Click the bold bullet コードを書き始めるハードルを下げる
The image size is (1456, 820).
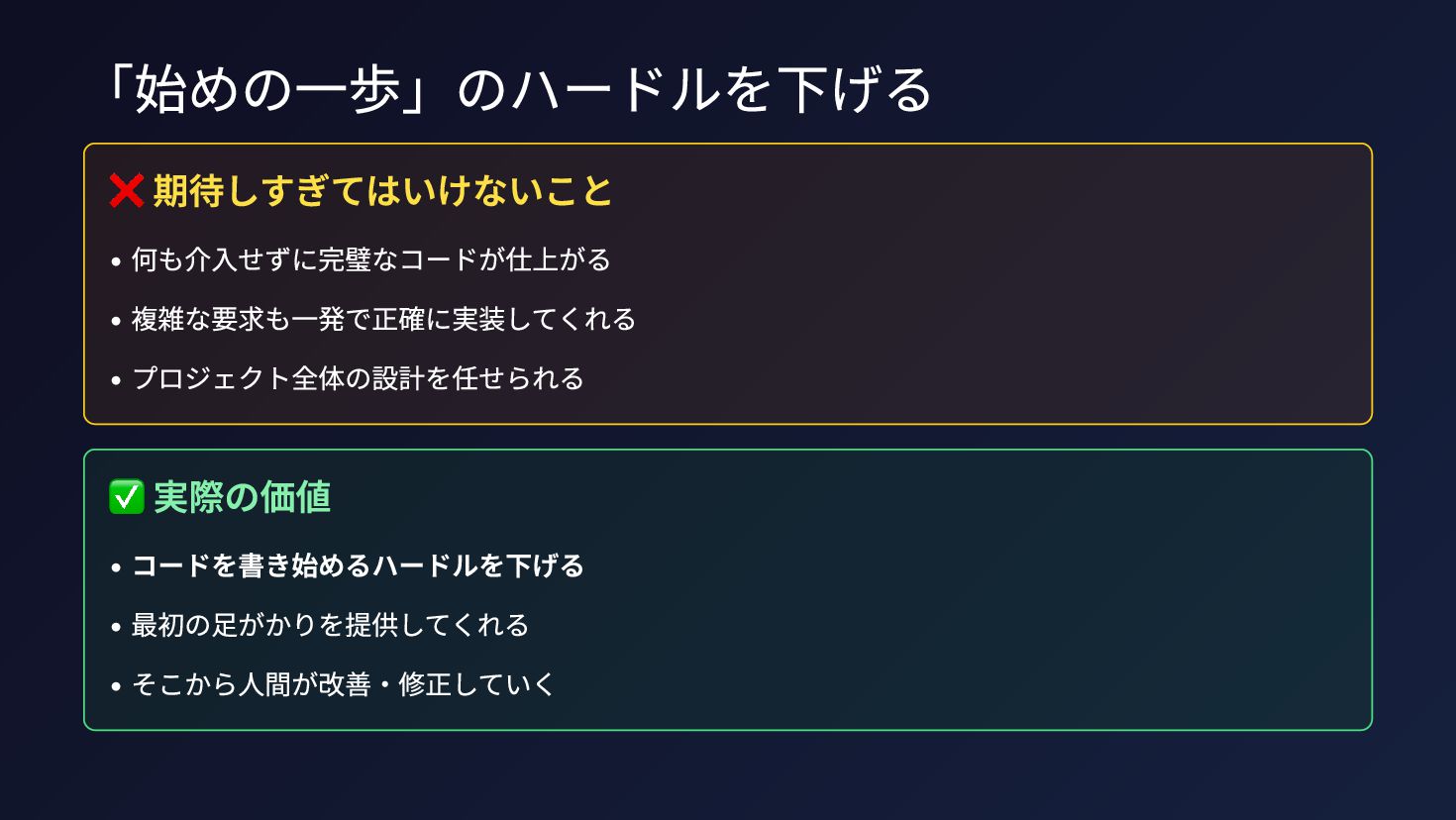coord(358,565)
